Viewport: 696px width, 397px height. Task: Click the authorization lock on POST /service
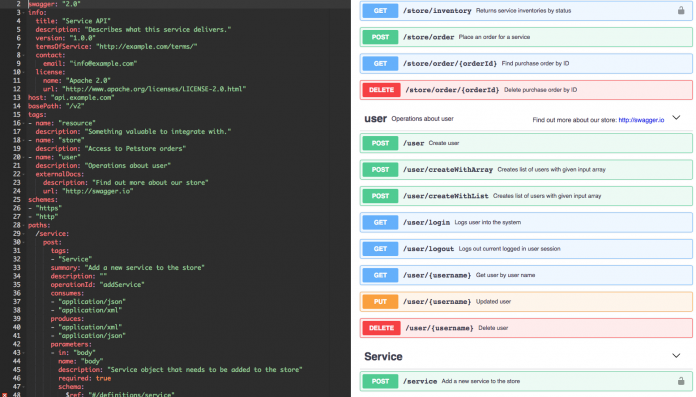pyautogui.click(x=680, y=381)
